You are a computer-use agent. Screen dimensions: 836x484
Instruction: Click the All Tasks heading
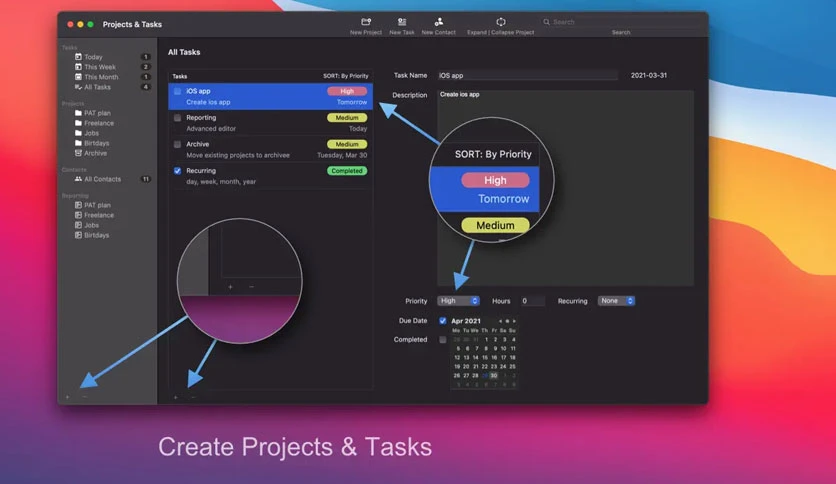[x=184, y=52]
